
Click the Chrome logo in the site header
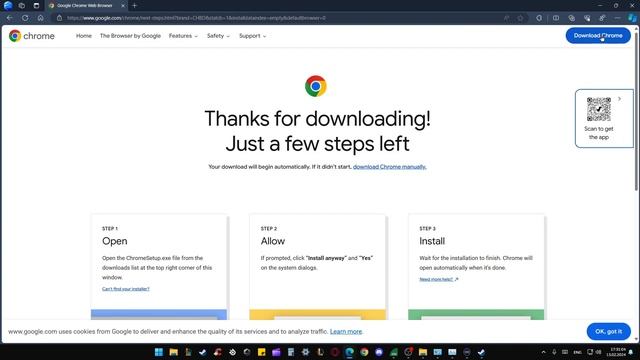click(x=32, y=36)
